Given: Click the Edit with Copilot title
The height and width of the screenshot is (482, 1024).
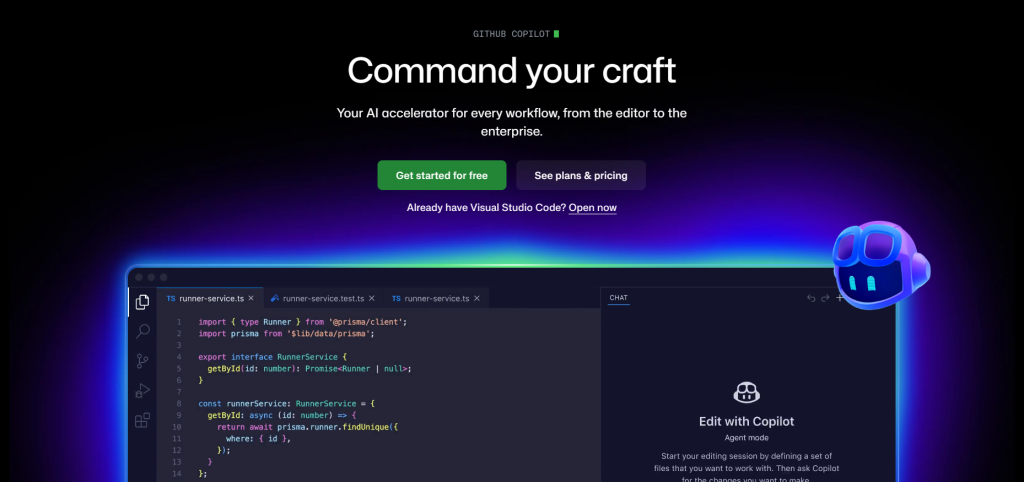Looking at the screenshot, I should point(746,421).
